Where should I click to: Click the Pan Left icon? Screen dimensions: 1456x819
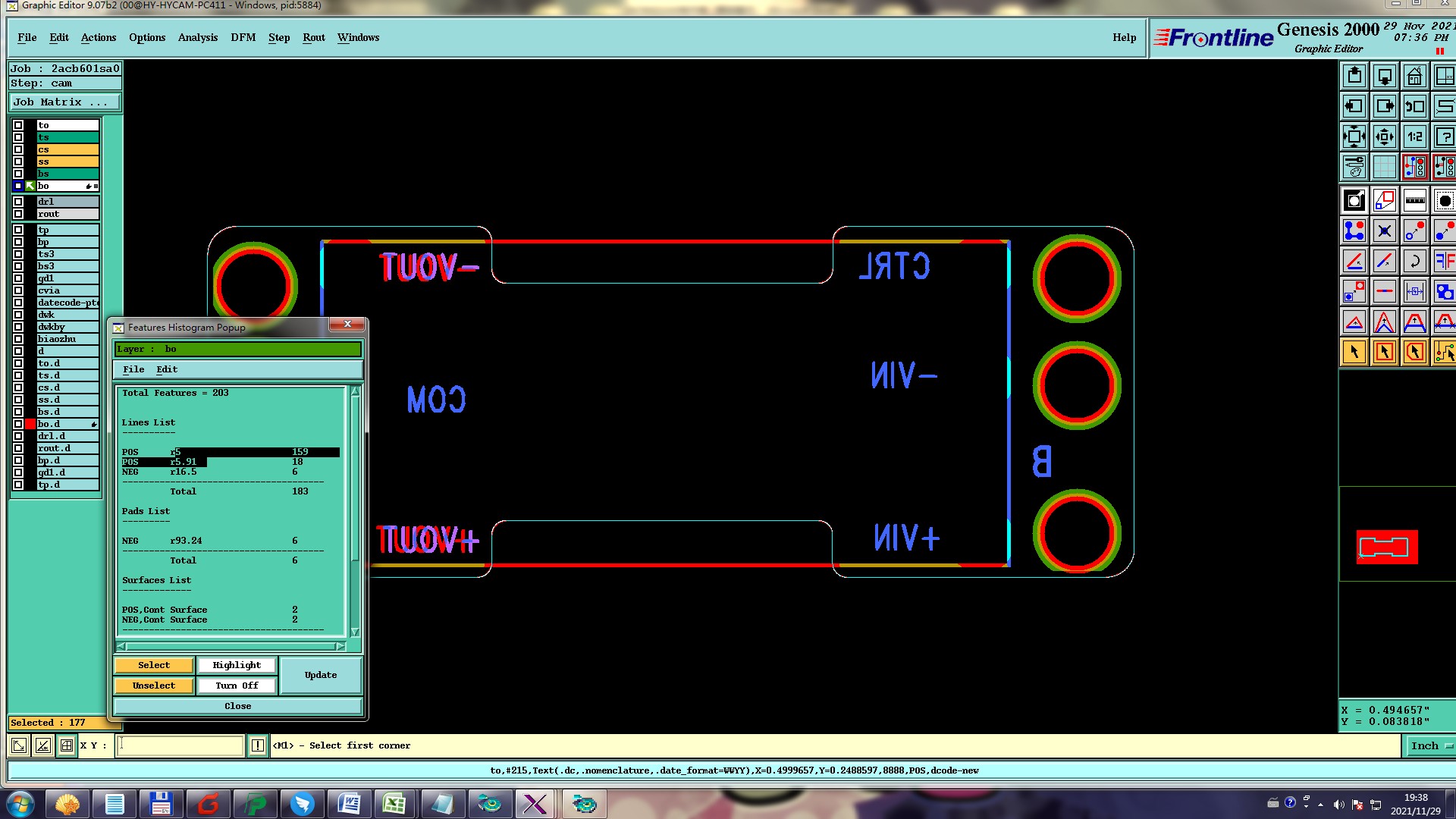tap(1354, 107)
